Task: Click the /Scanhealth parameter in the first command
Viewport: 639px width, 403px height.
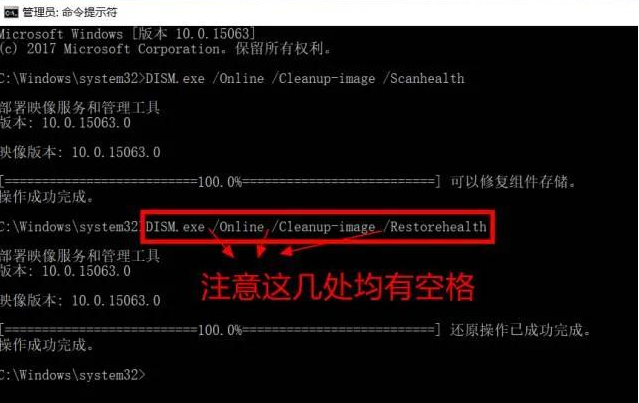Action: pos(423,78)
